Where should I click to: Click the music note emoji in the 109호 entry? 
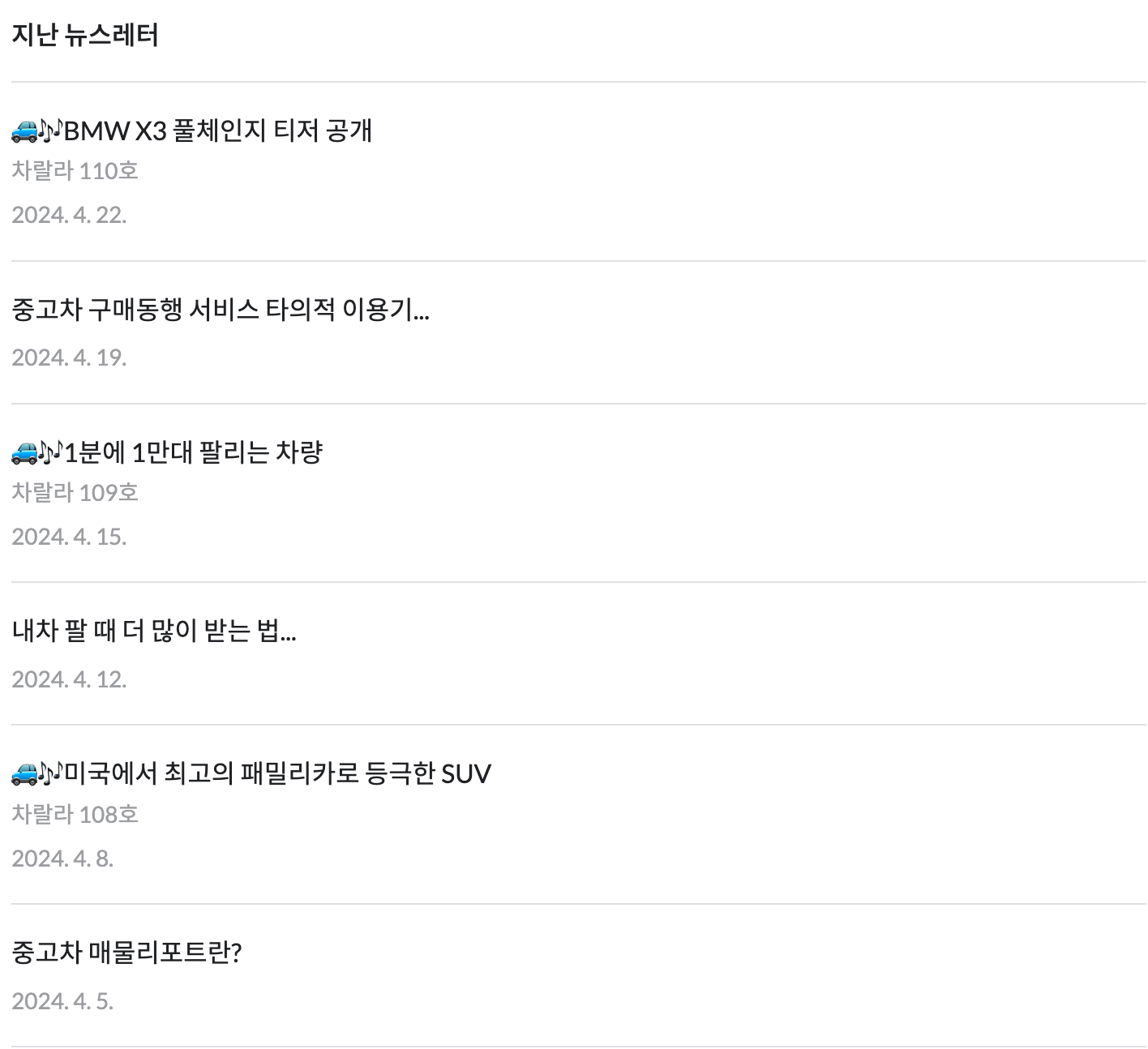[52, 450]
